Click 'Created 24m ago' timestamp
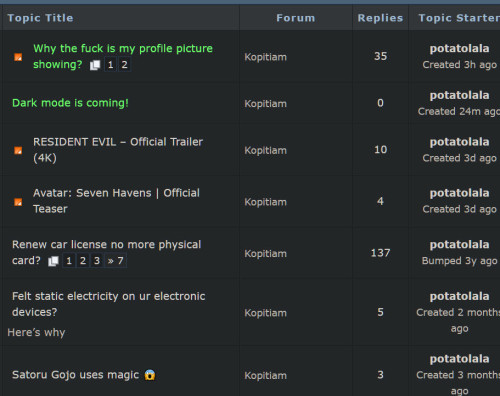This screenshot has width=500, height=396. (x=459, y=111)
